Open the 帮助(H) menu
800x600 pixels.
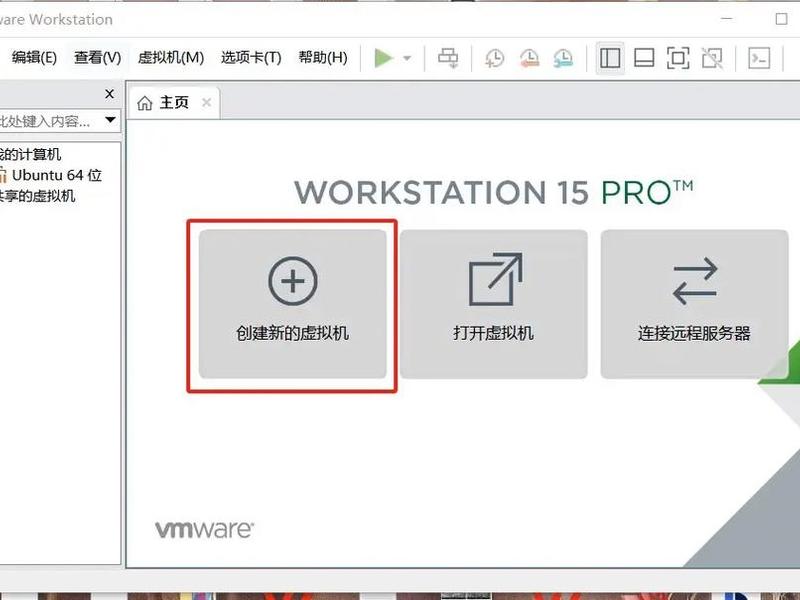click(323, 57)
